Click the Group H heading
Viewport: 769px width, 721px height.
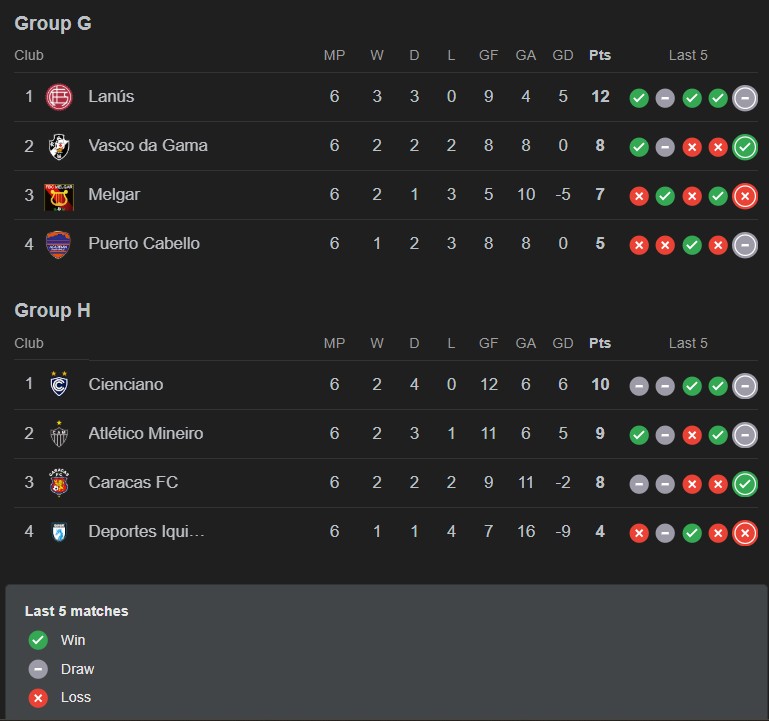click(53, 311)
